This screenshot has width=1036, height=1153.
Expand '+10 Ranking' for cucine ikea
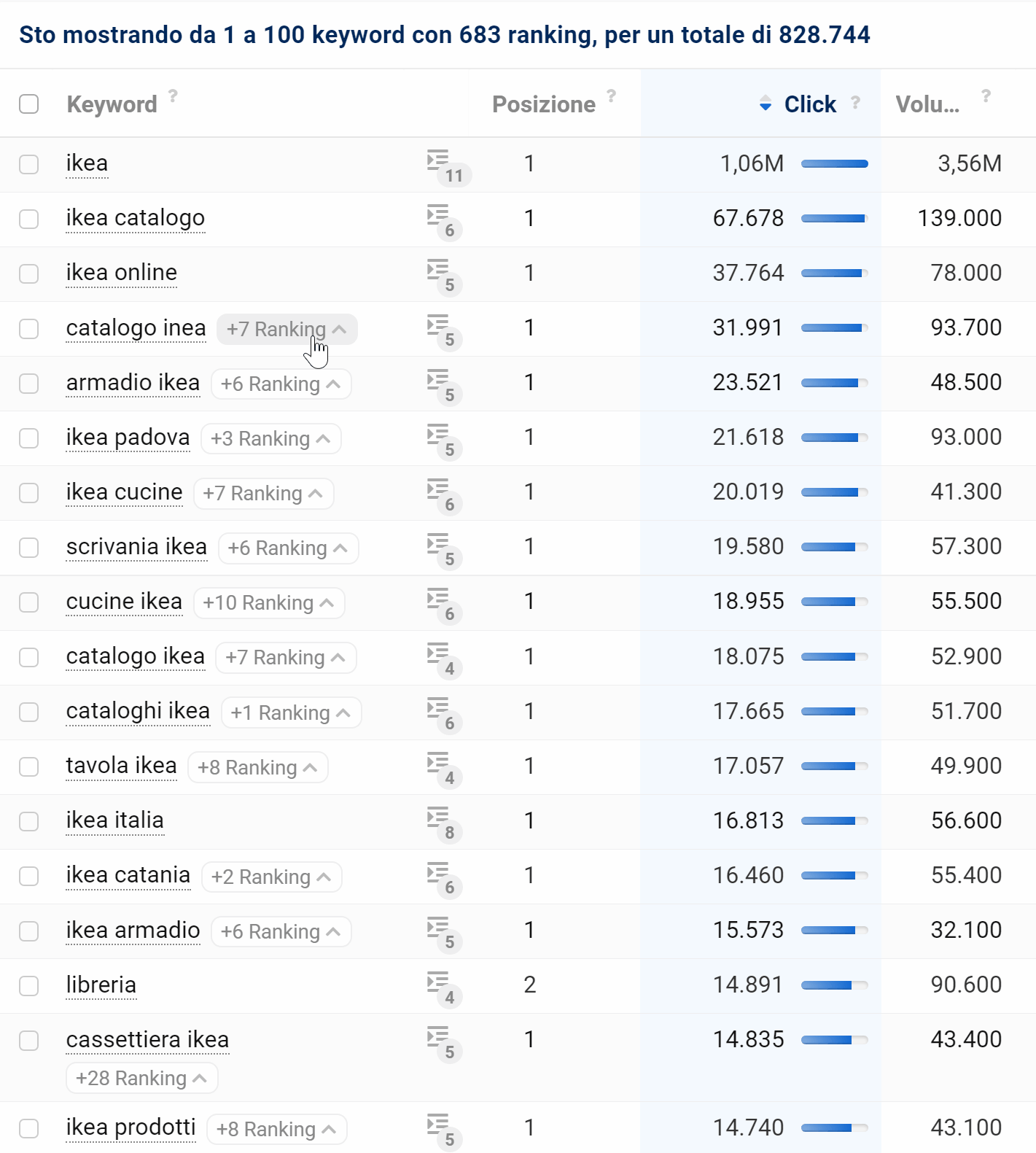(x=269, y=602)
